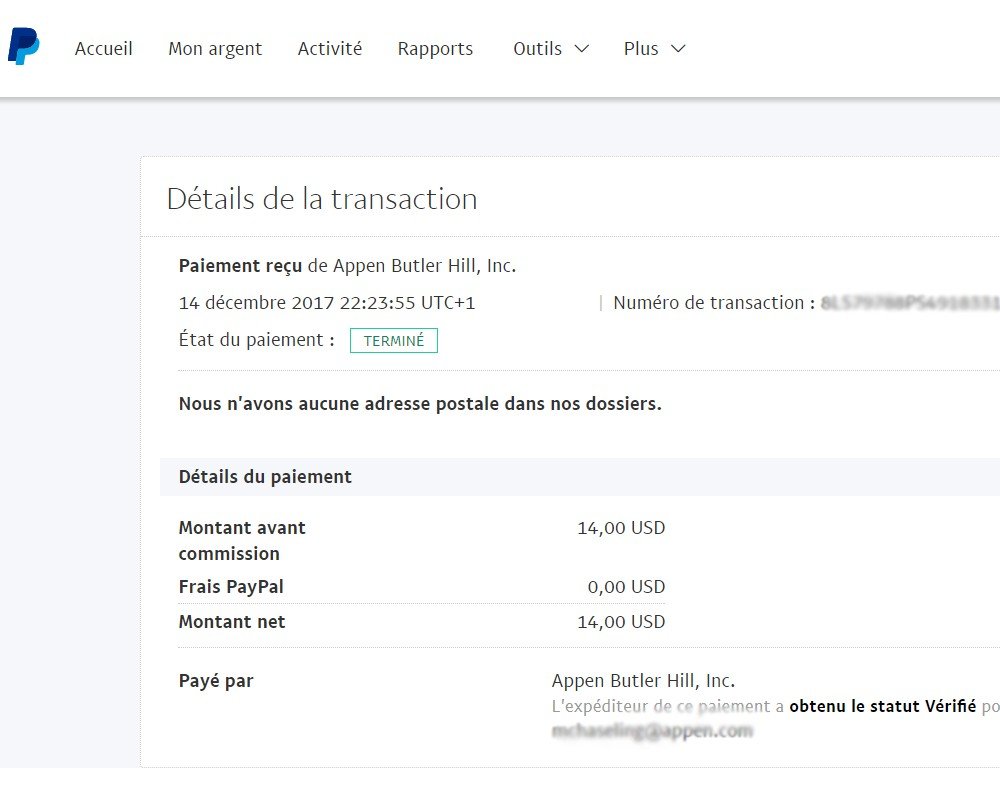Viewport: 1000px width, 800px height.
Task: Click the Montant avant commission label
Action: tap(242, 540)
